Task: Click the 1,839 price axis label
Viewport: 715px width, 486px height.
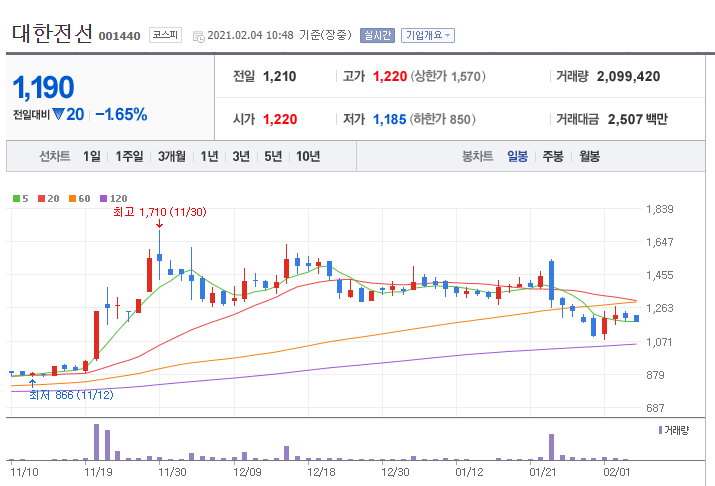Action: pos(659,209)
